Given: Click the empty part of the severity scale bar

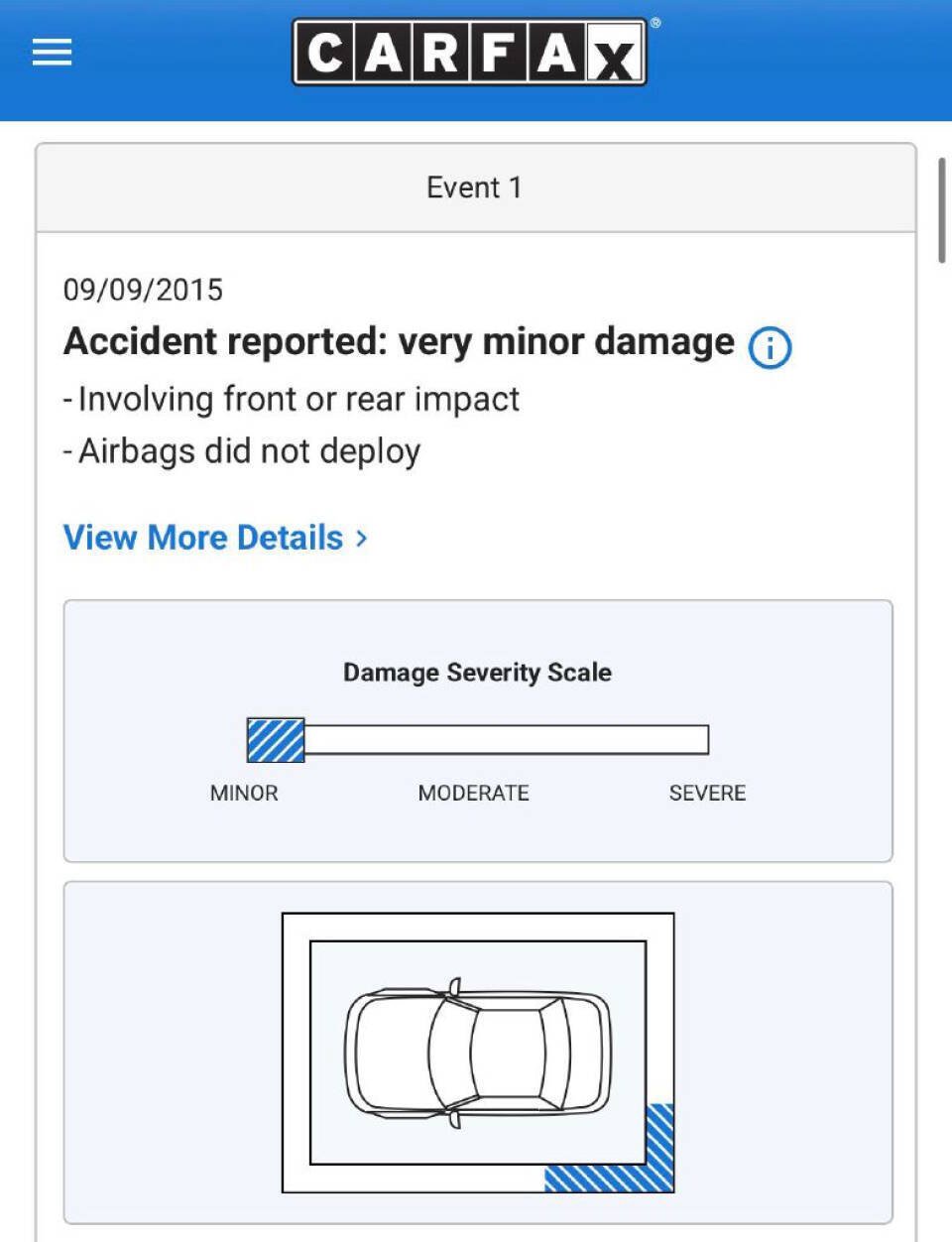Looking at the screenshot, I should tap(507, 740).
